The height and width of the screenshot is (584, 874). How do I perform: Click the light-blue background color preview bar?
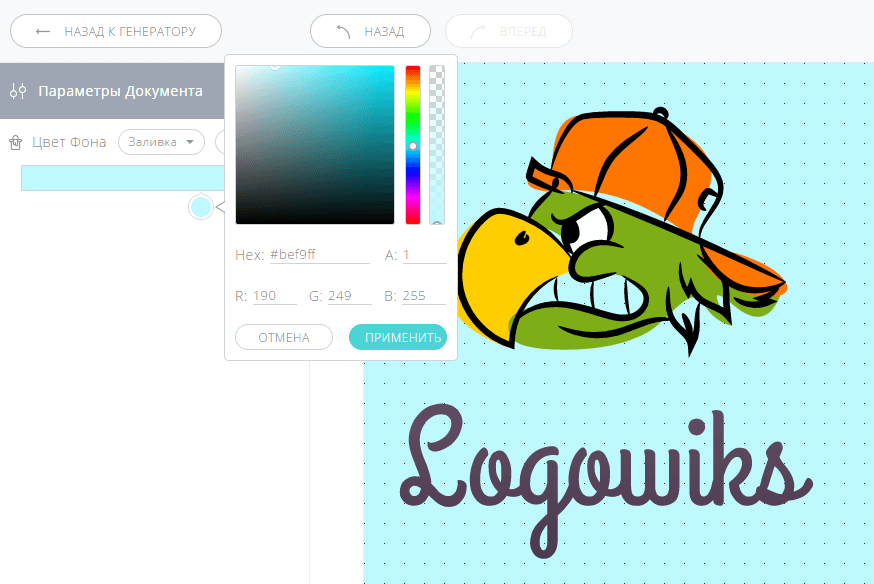120,178
